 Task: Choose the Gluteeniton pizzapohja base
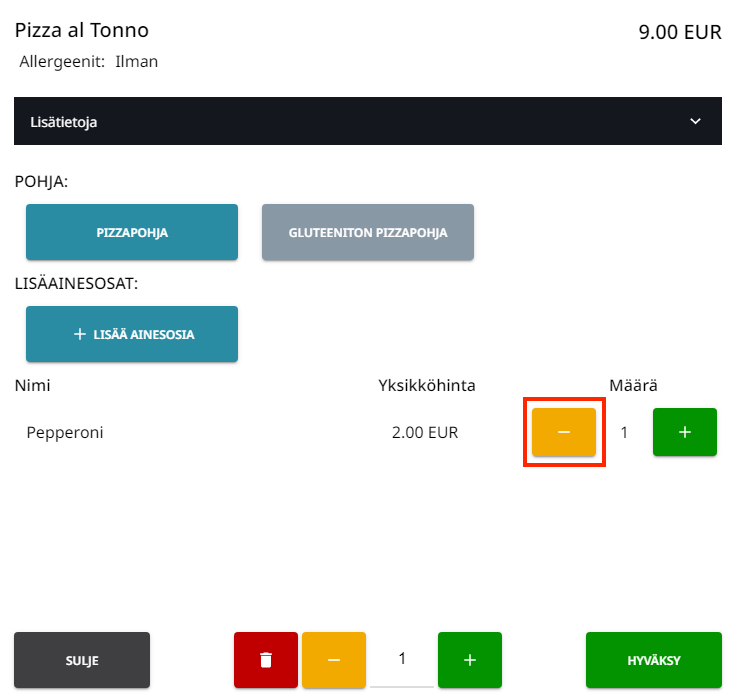[x=368, y=232]
